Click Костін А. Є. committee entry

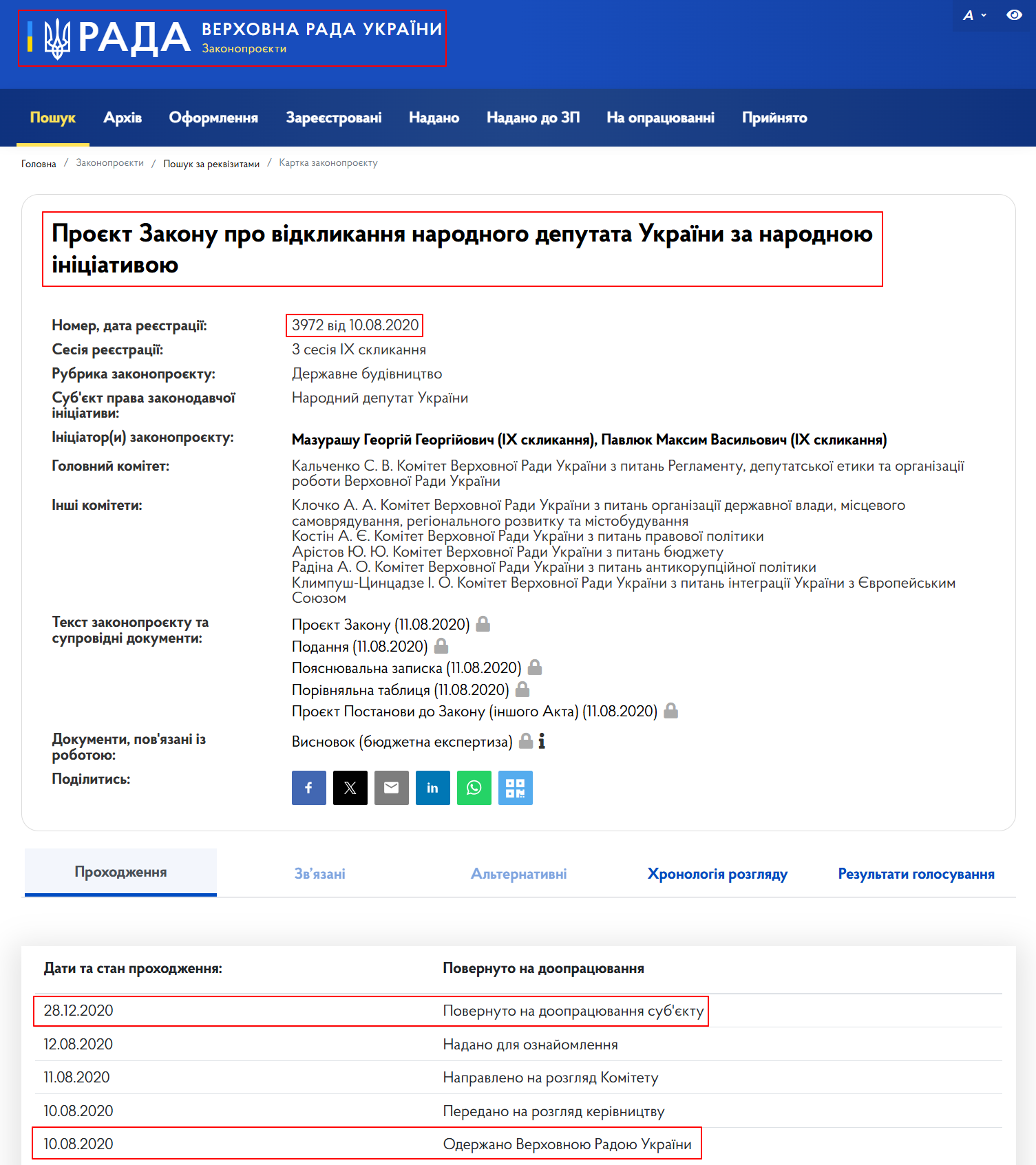(x=528, y=536)
